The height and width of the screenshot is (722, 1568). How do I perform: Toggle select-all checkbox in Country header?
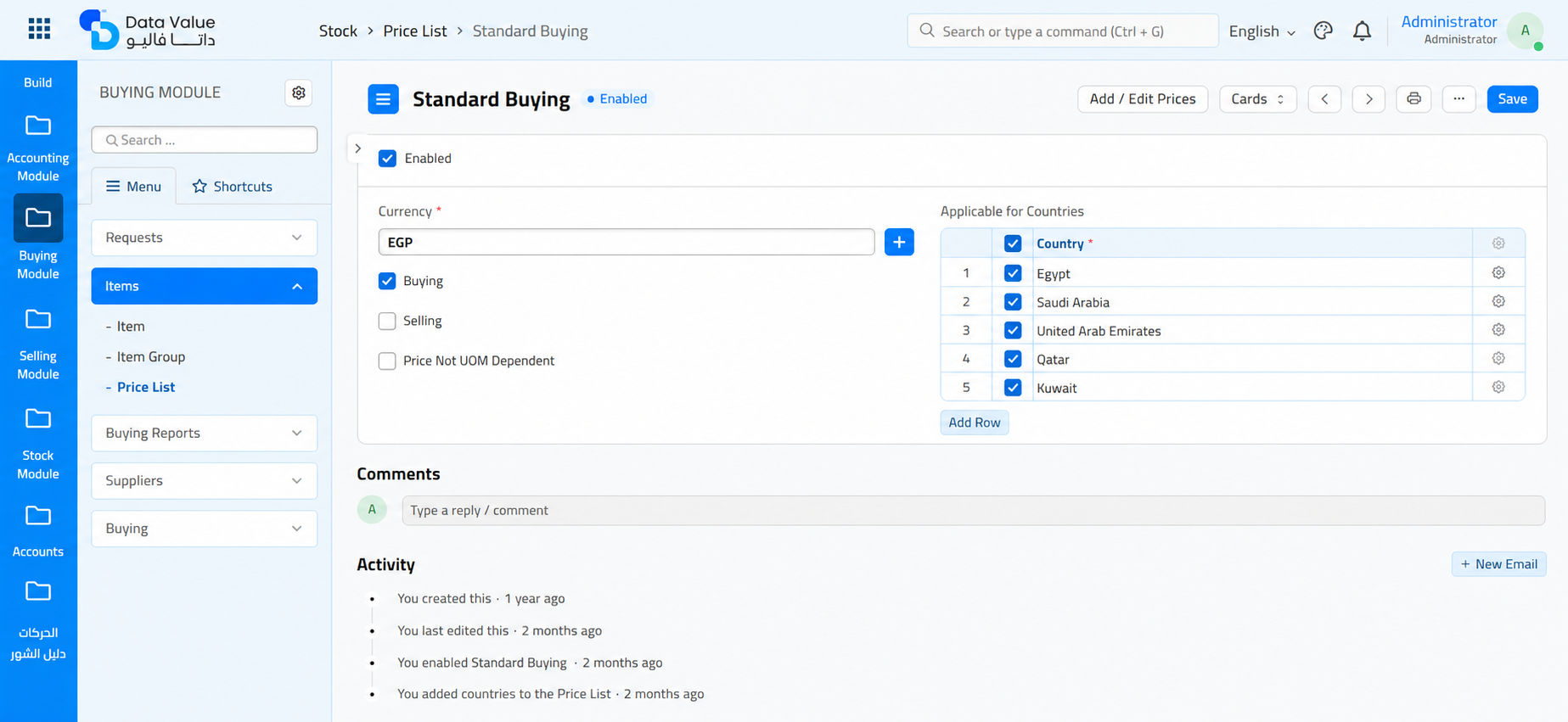point(1013,243)
